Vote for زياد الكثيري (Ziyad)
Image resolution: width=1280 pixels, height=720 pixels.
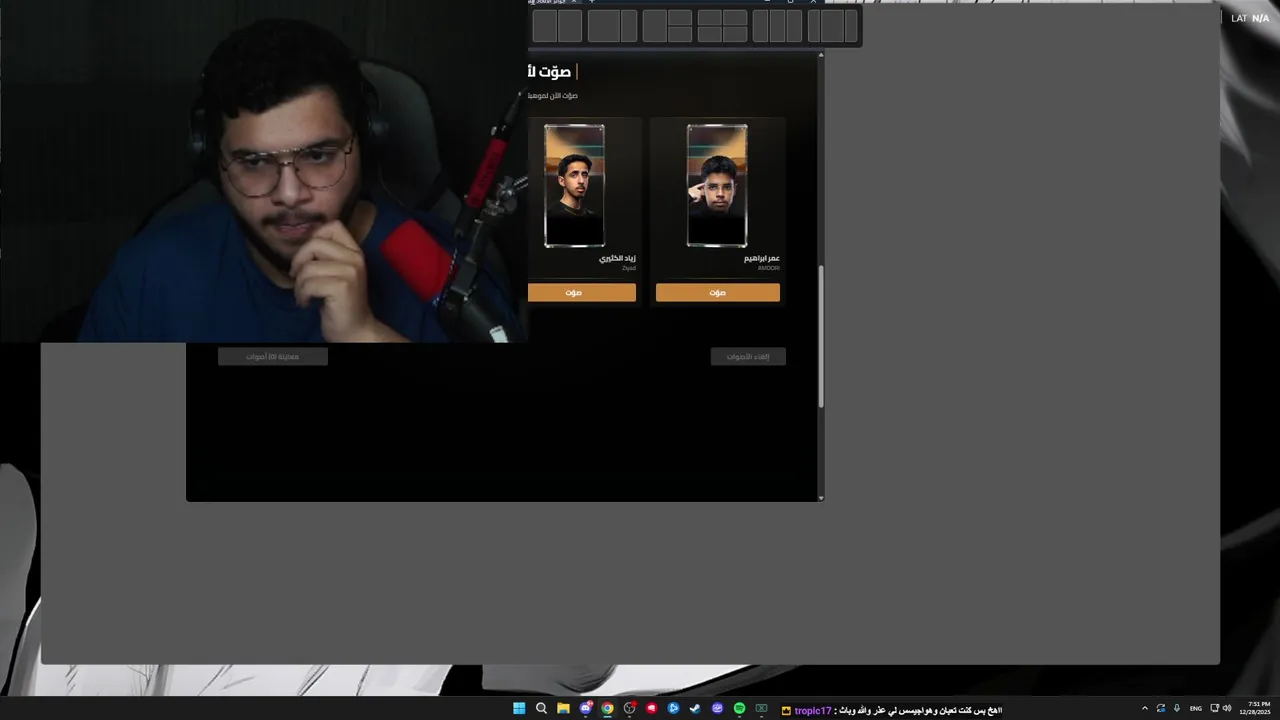click(x=581, y=293)
